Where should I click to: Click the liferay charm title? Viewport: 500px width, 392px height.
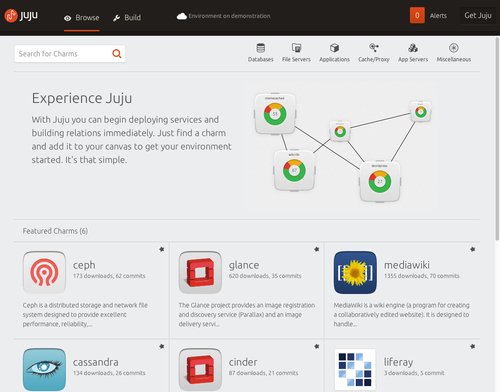coord(399,362)
